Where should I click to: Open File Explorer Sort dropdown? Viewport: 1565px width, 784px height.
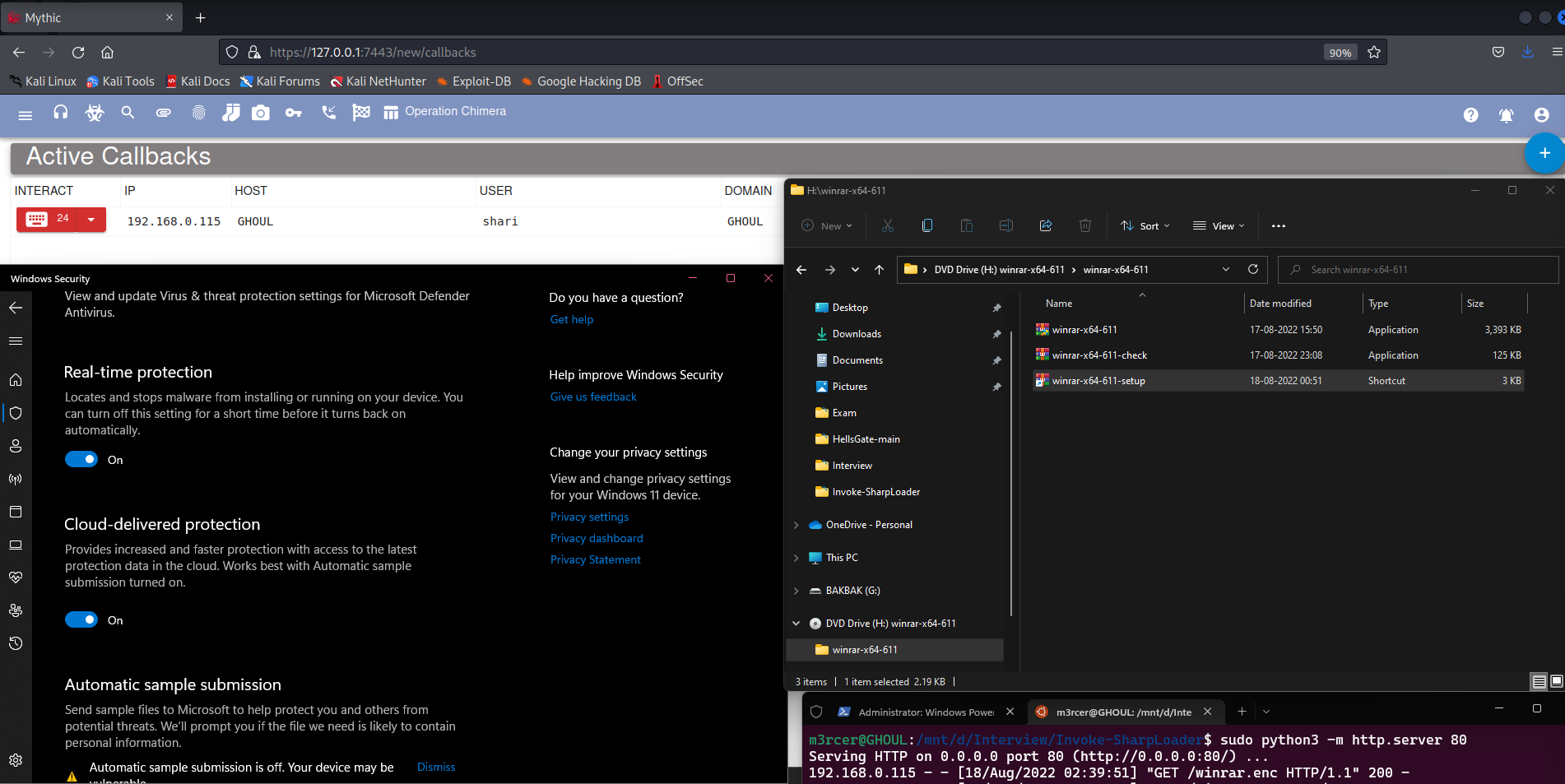pos(1145,226)
